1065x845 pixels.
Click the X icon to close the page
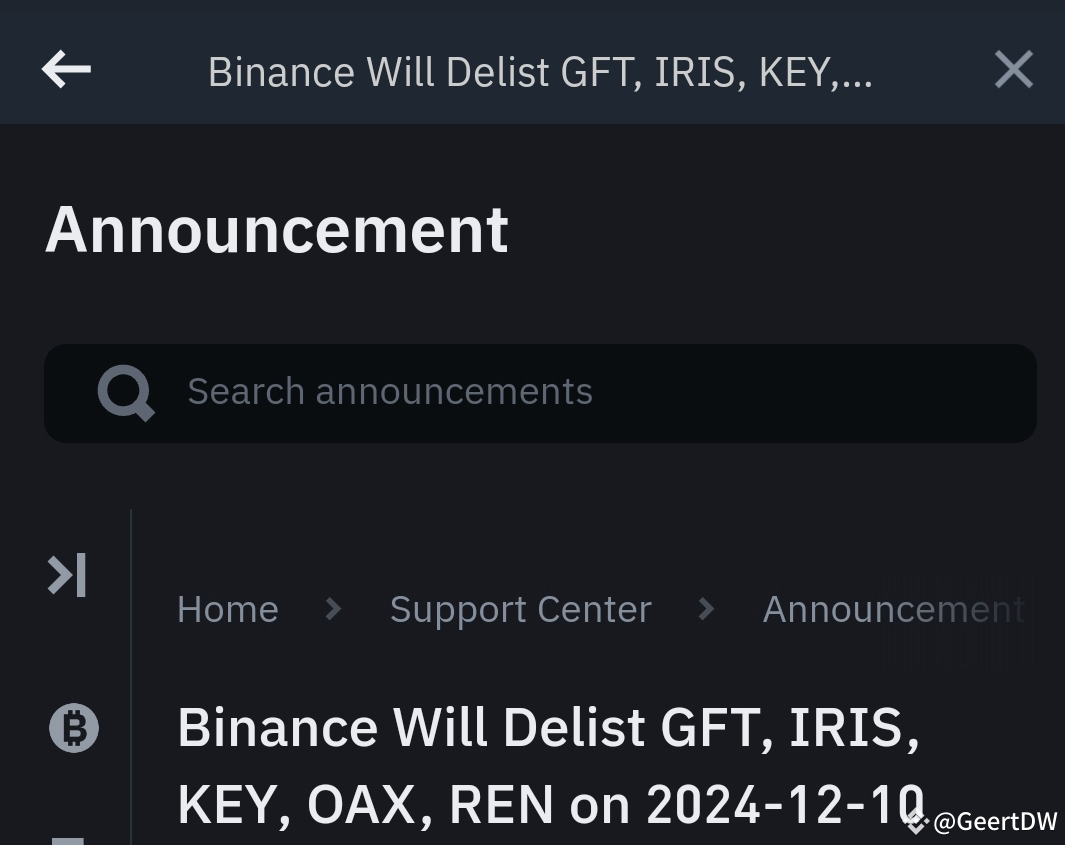(x=1013, y=69)
